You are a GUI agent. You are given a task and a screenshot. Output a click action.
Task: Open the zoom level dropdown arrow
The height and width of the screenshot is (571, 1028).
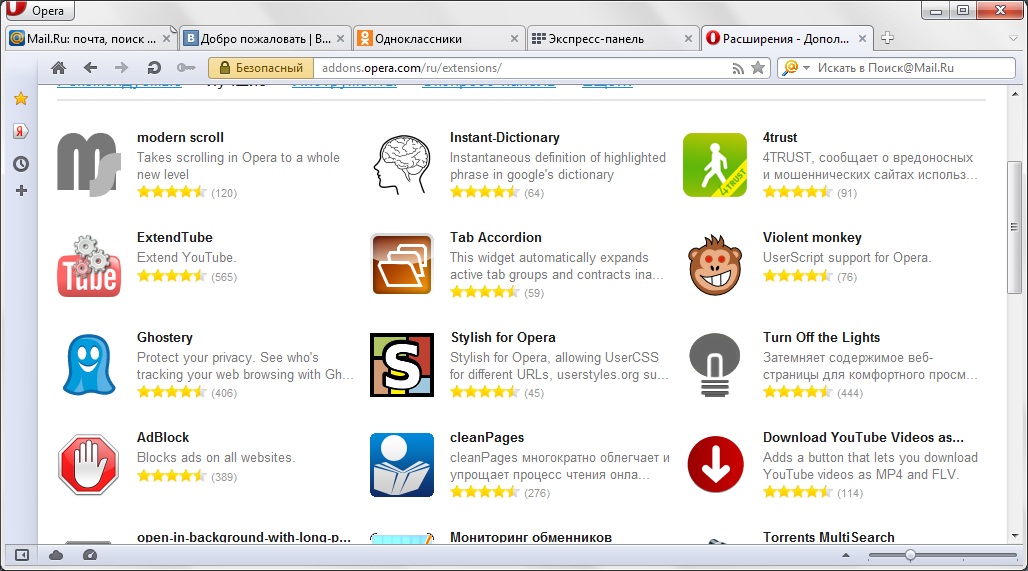coord(846,555)
